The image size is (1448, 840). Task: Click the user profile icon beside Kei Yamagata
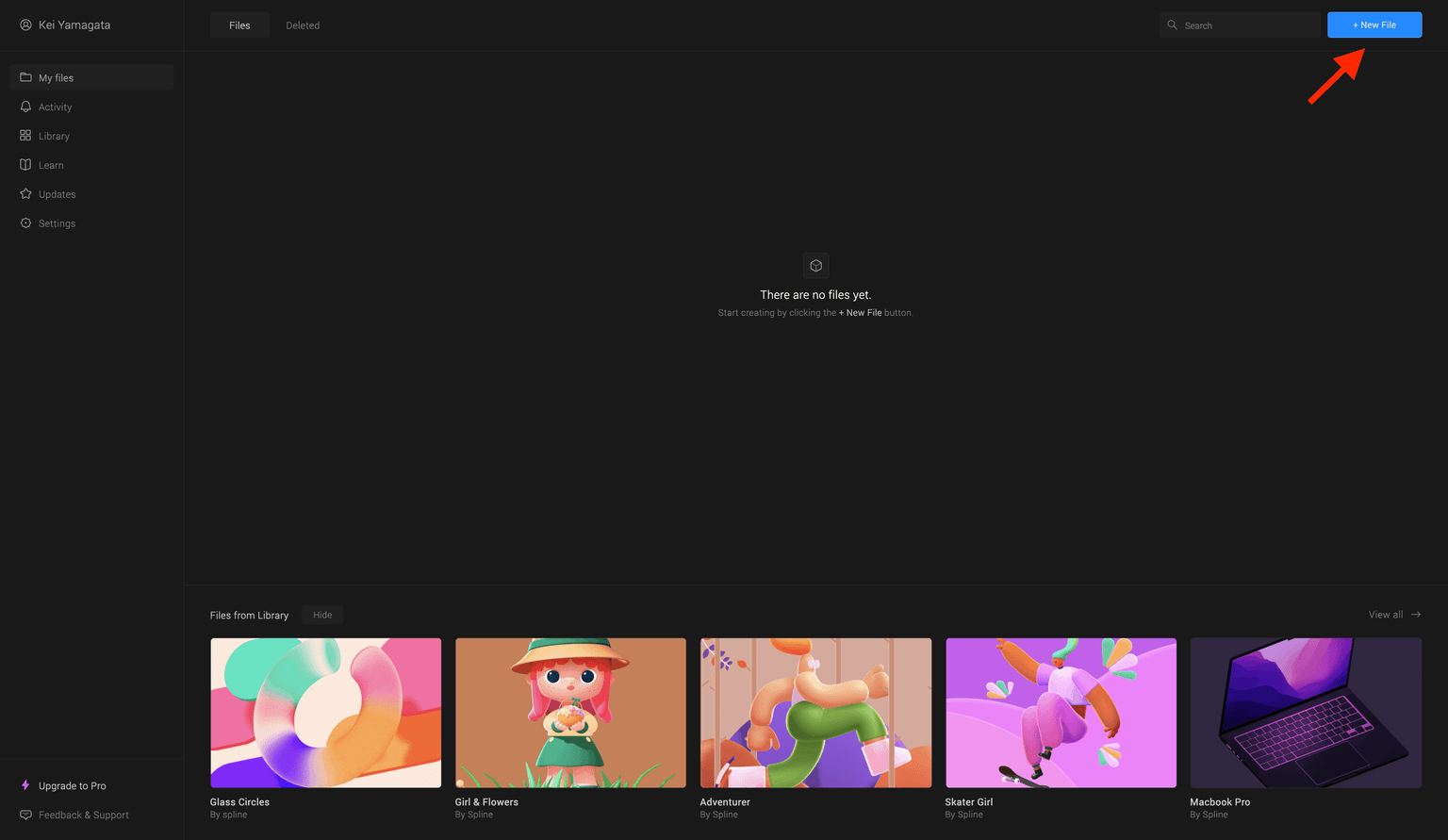(x=25, y=25)
